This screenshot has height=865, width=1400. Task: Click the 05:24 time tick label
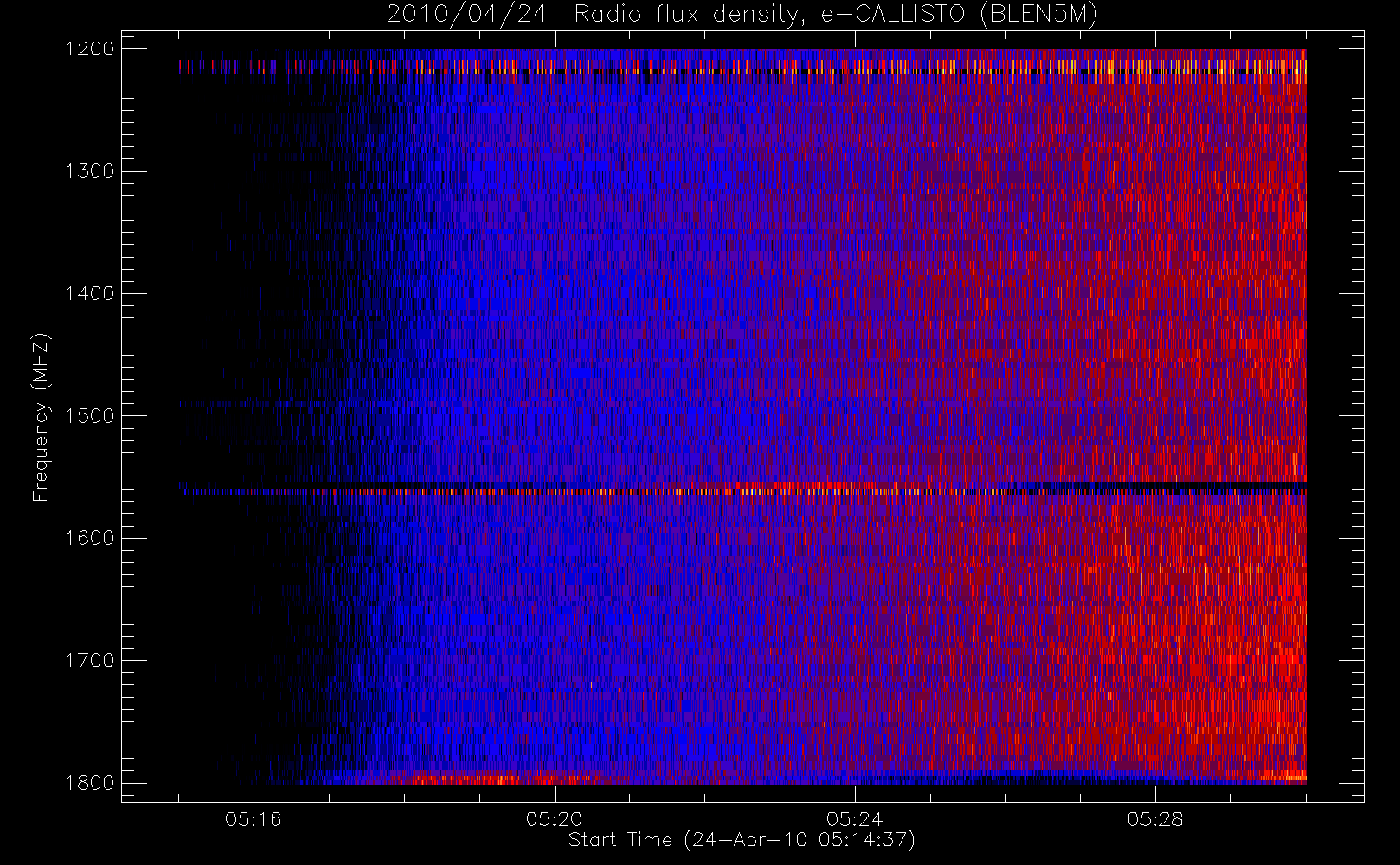tap(855, 819)
